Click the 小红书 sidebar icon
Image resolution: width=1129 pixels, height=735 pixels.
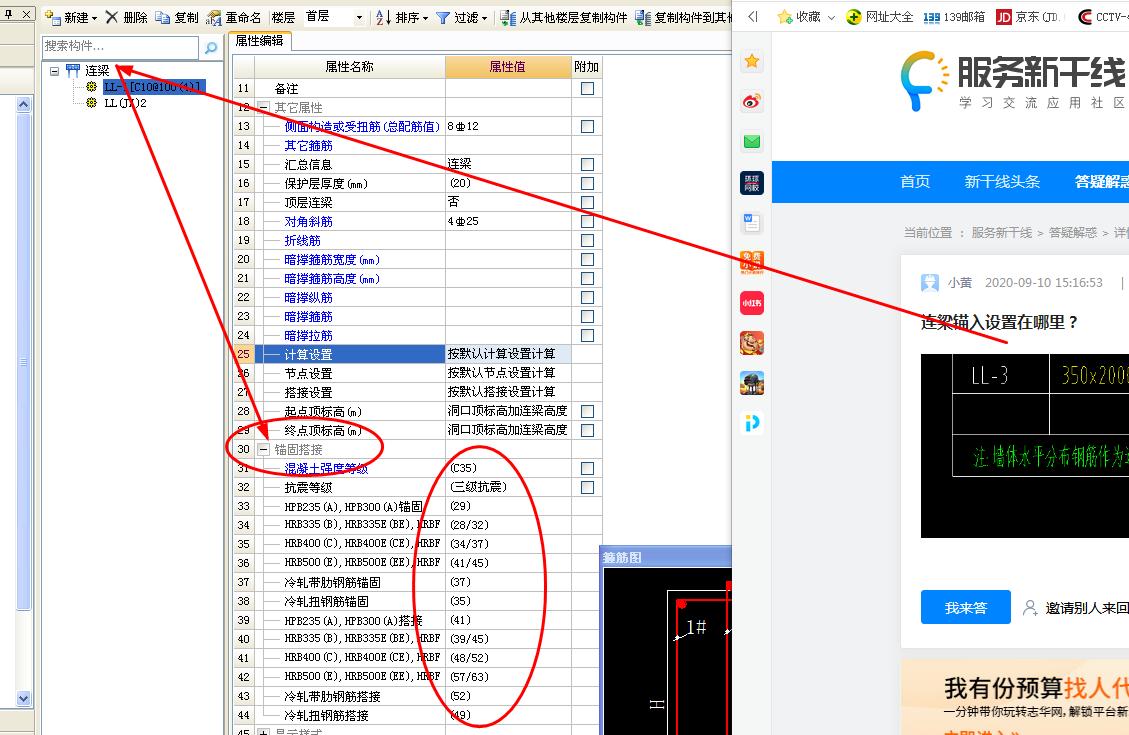pos(752,303)
